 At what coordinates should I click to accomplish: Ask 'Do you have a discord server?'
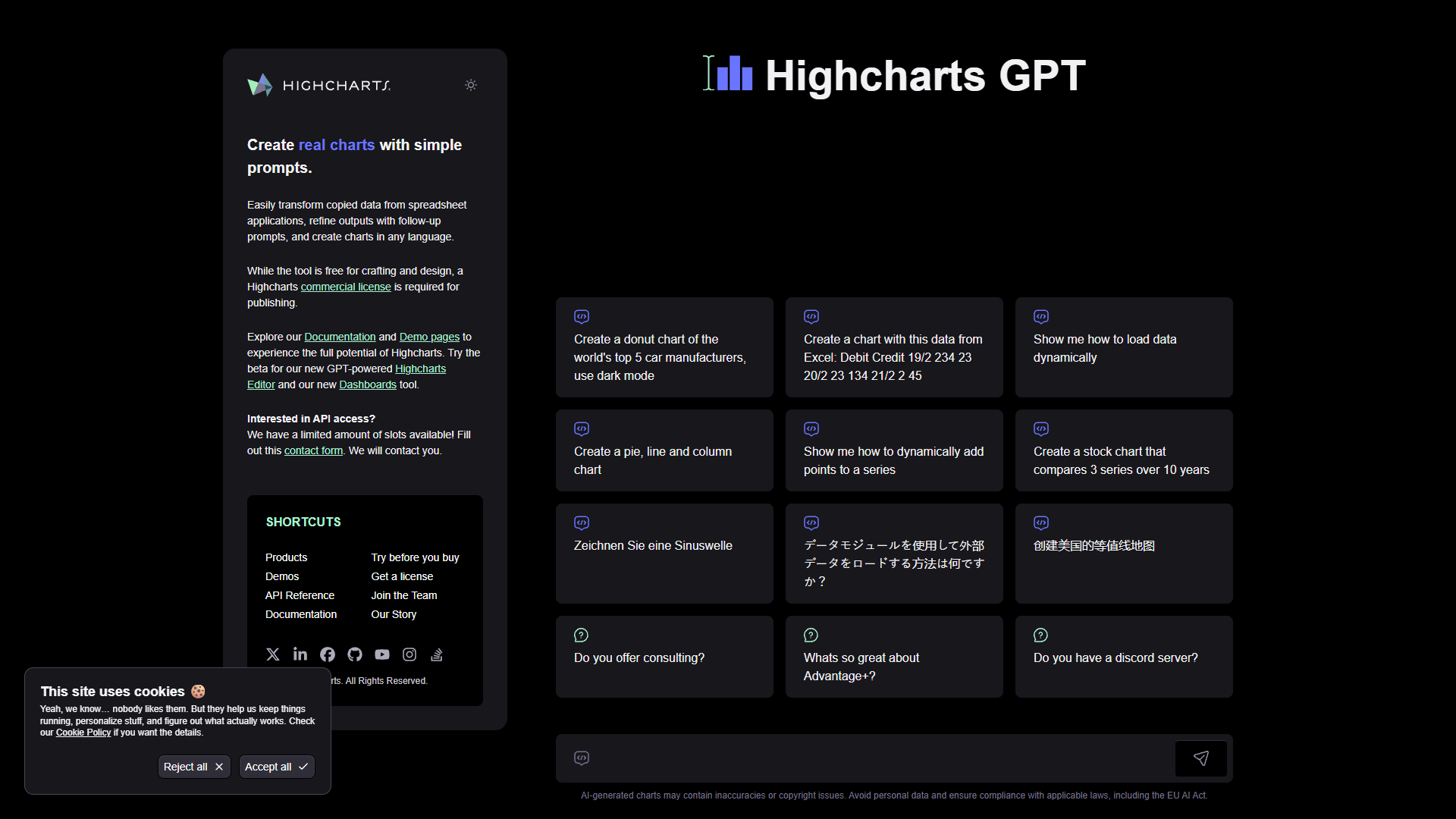tap(1124, 657)
